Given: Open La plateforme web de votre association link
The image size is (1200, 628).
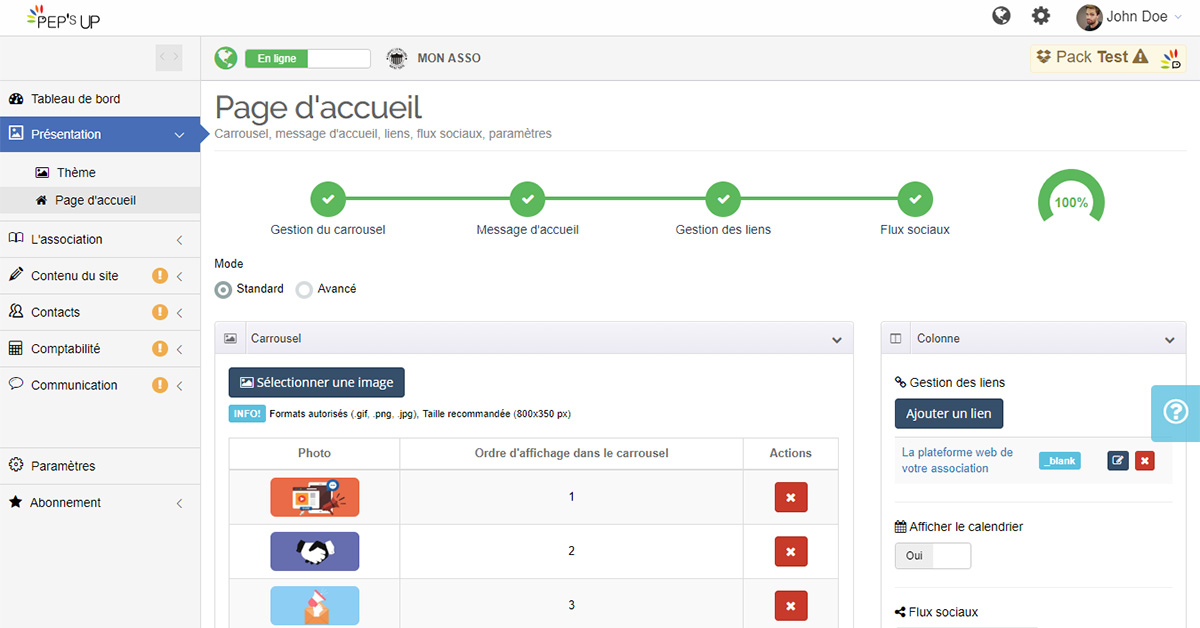Looking at the screenshot, I should tap(957, 460).
